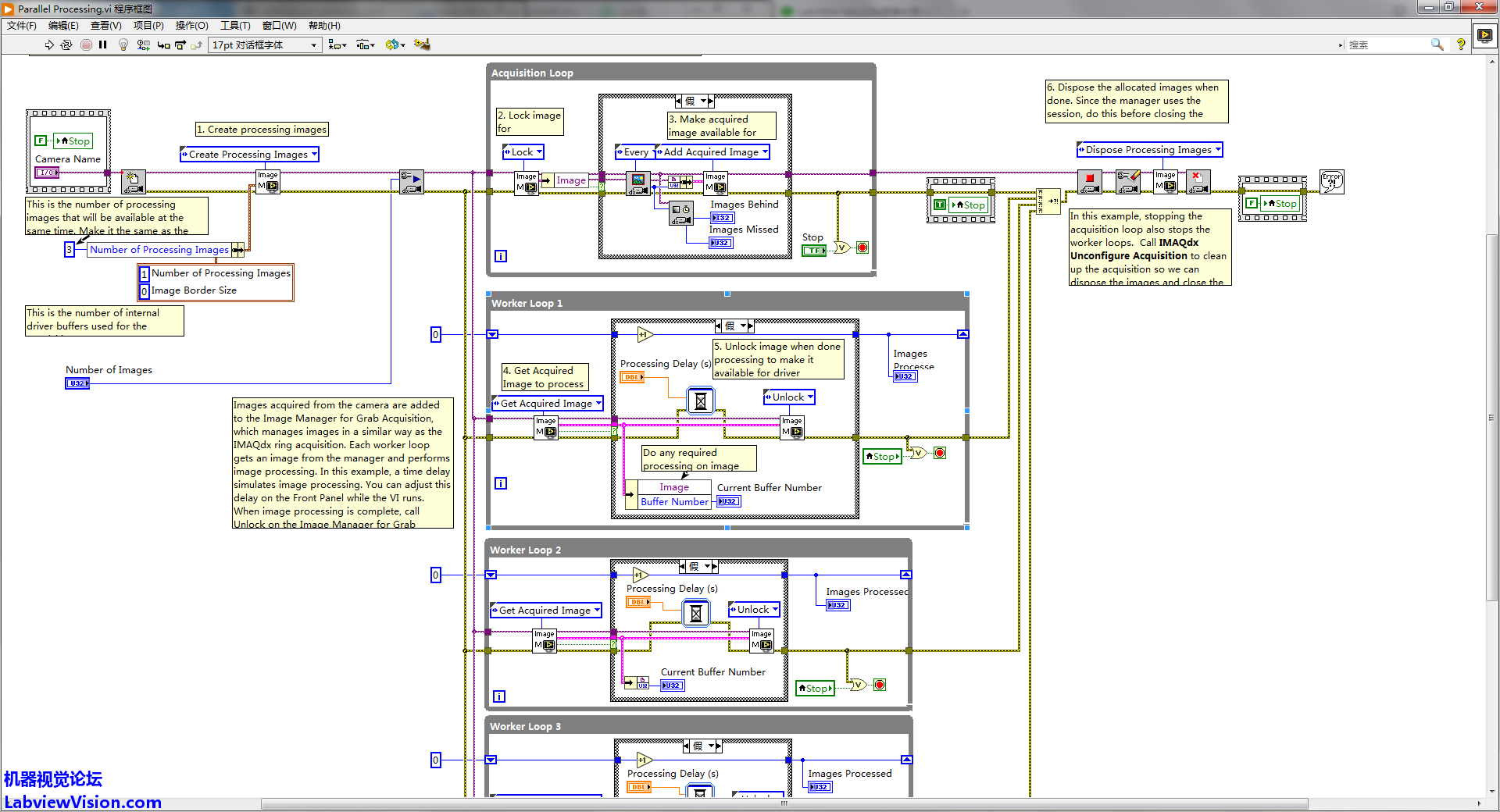Click the 搜索 search field
Image resolution: width=1500 pixels, height=812 pixels.
[x=1387, y=45]
